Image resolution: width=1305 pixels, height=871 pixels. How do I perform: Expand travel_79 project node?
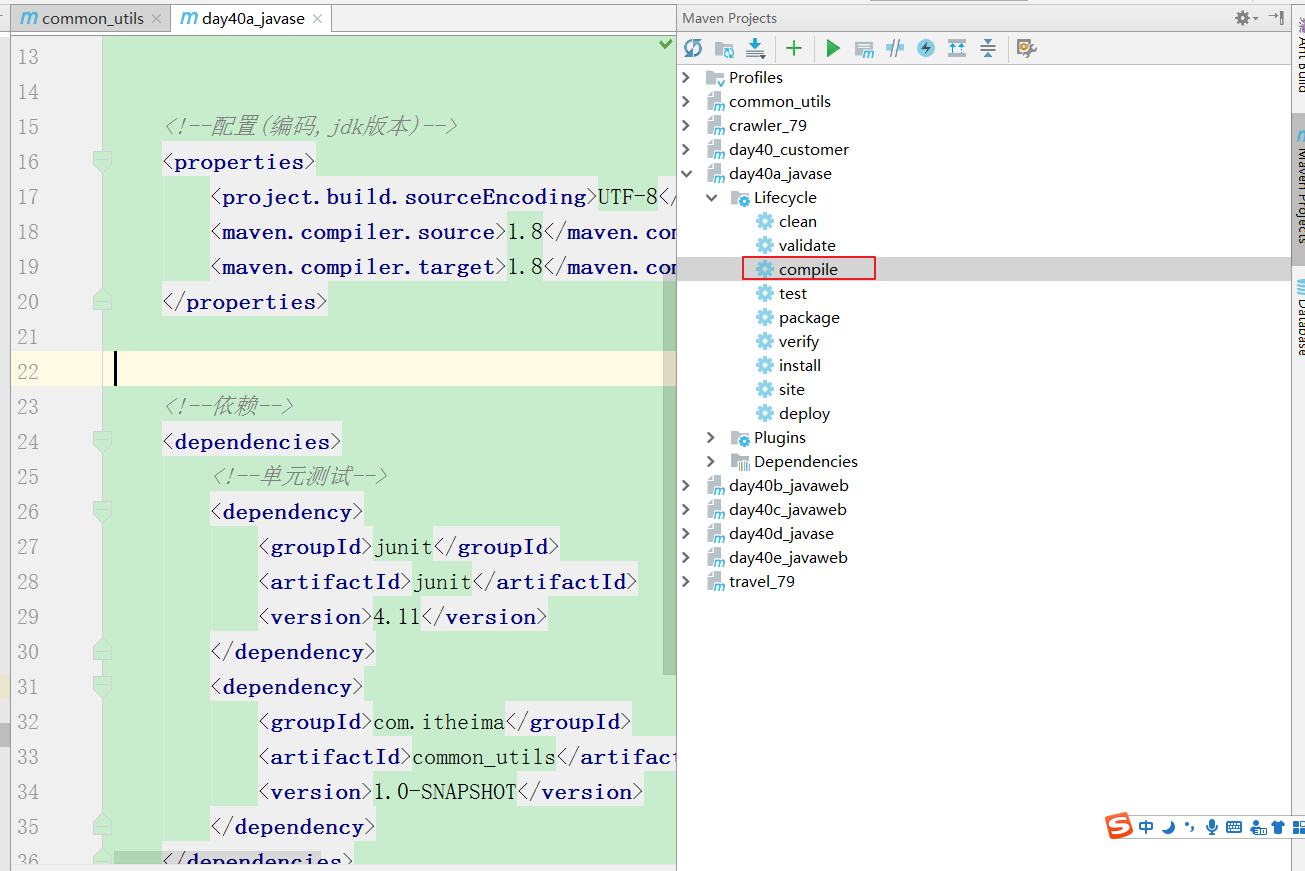coord(686,581)
